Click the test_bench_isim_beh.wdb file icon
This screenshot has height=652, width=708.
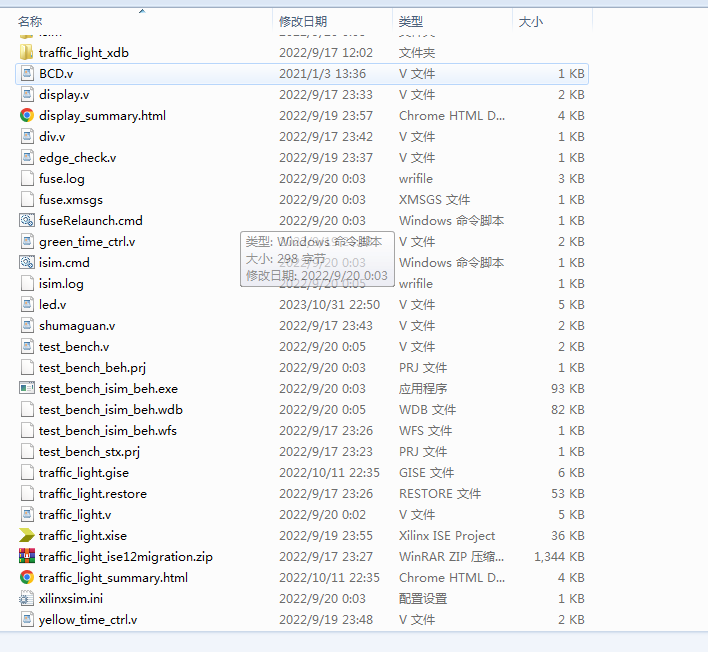(27, 409)
